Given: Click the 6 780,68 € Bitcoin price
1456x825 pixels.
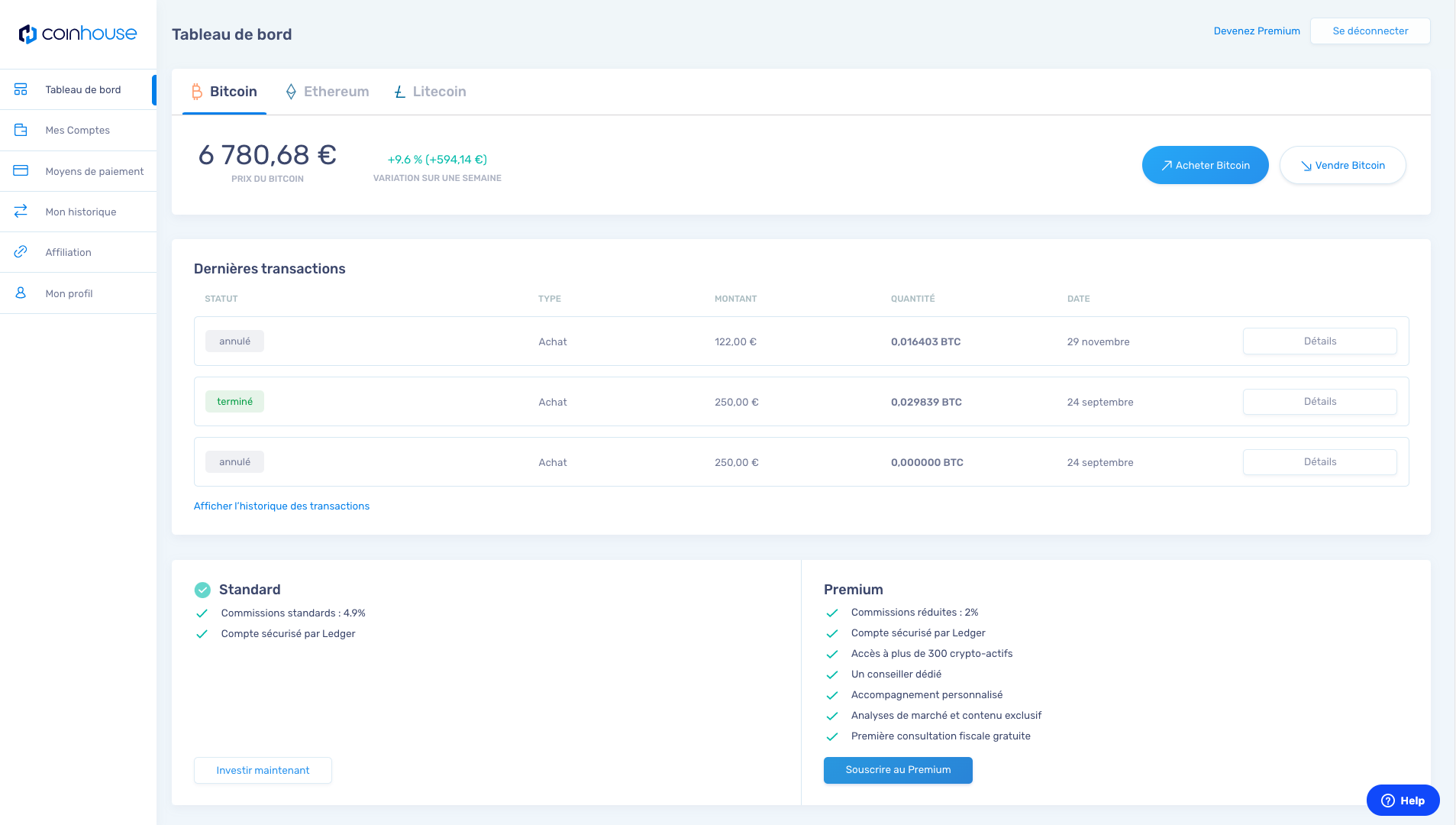Looking at the screenshot, I should point(267,155).
